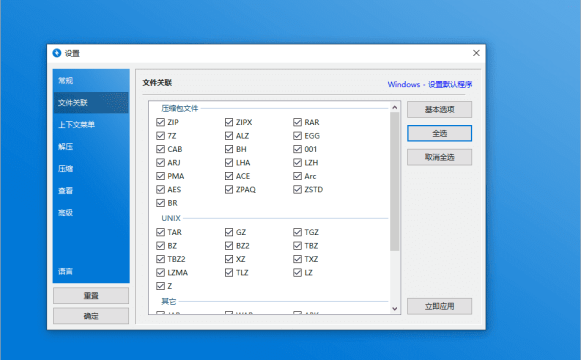
Task: Toggle the ZSTD checkbox
Action: tap(298, 190)
